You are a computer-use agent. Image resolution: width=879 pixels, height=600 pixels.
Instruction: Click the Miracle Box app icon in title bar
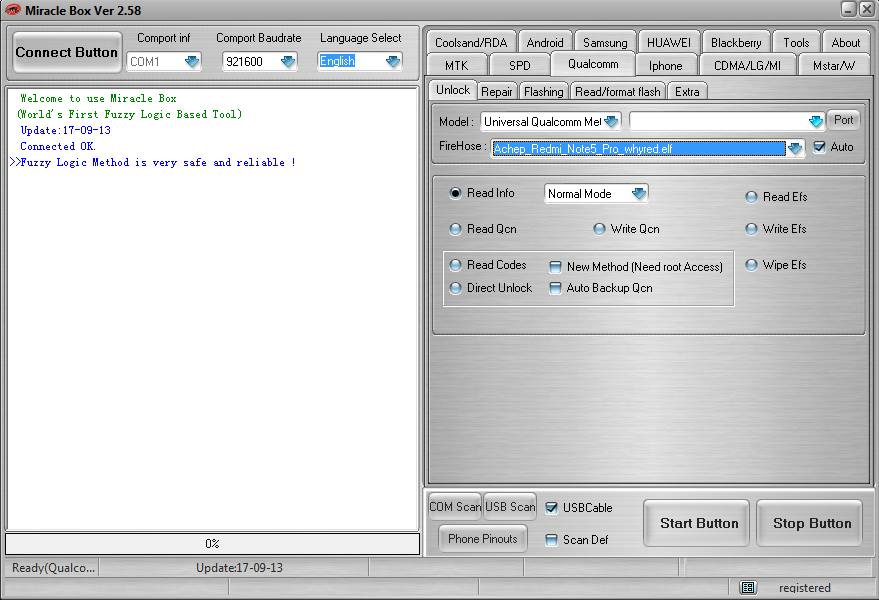tap(12, 10)
